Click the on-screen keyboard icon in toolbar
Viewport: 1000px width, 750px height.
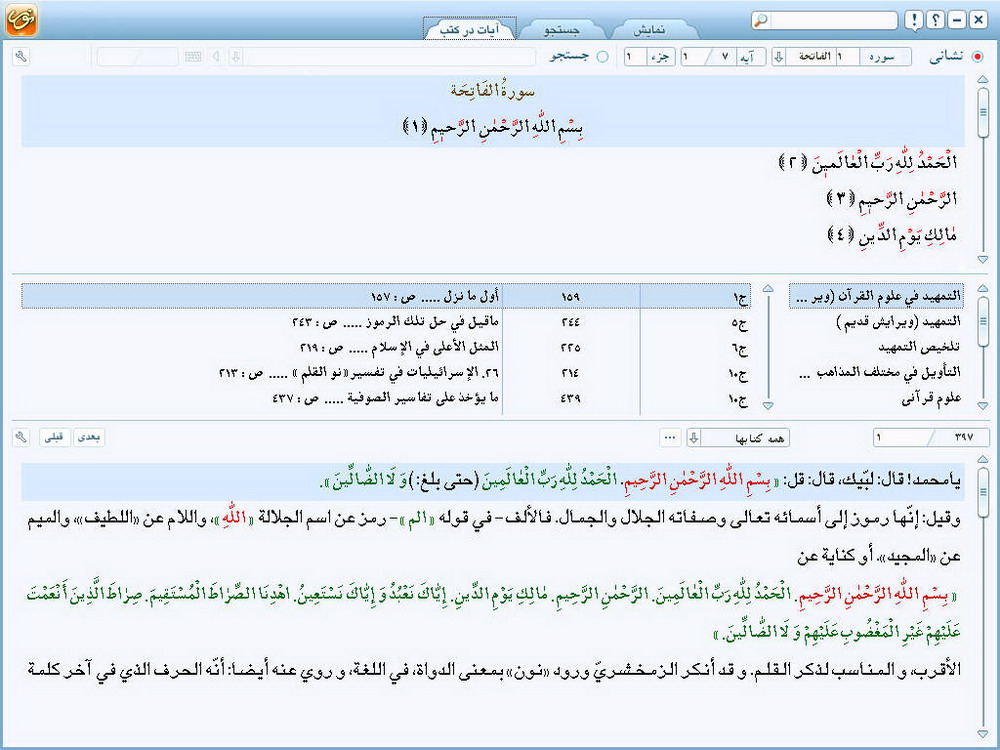[x=193, y=57]
